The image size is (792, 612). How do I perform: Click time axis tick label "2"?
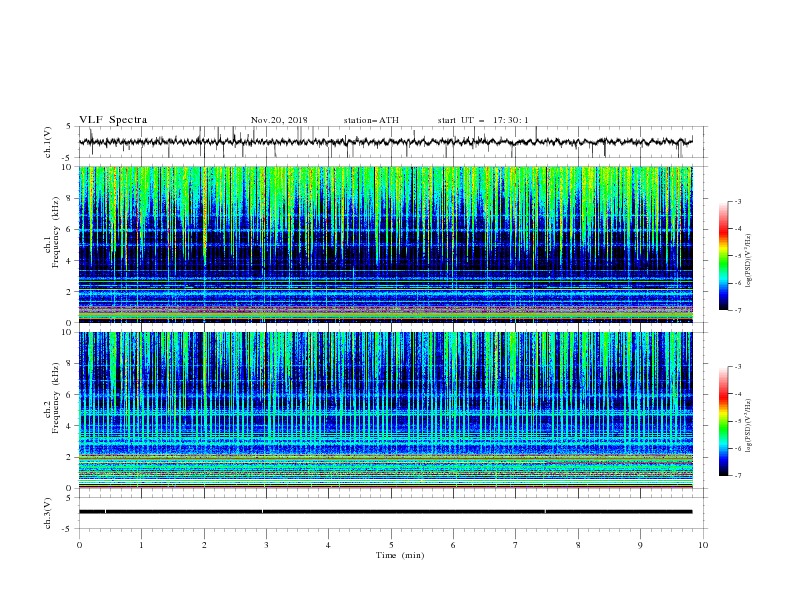click(204, 545)
